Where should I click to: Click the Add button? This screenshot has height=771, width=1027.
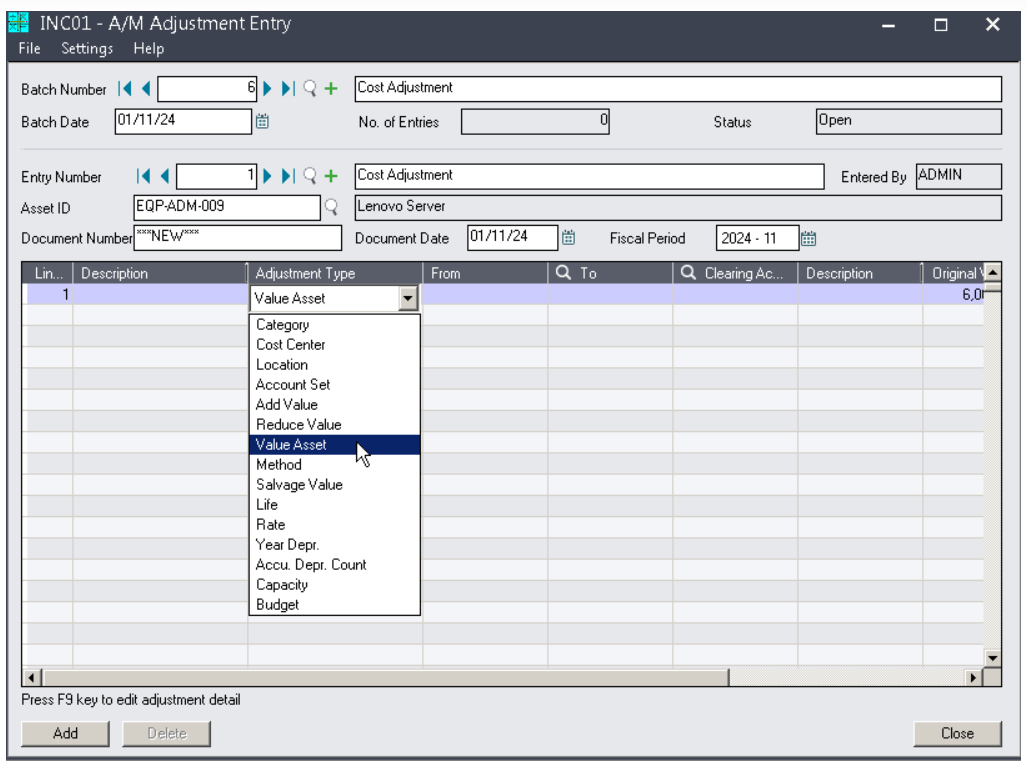(66, 733)
